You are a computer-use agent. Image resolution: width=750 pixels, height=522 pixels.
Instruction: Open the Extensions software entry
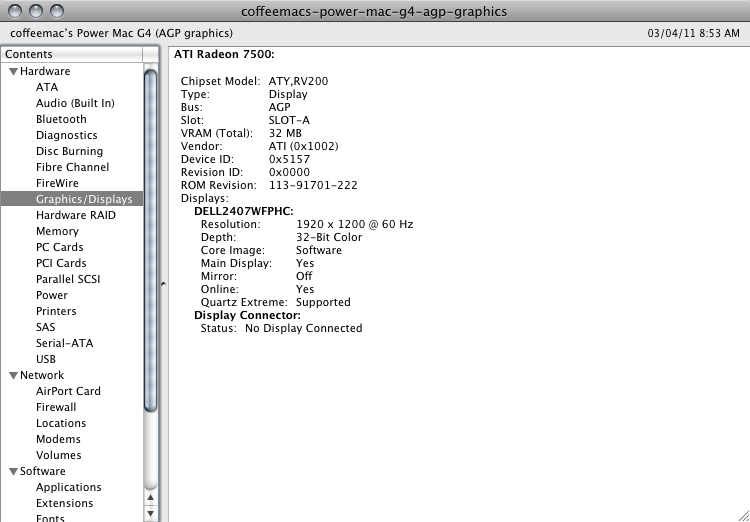(x=64, y=503)
